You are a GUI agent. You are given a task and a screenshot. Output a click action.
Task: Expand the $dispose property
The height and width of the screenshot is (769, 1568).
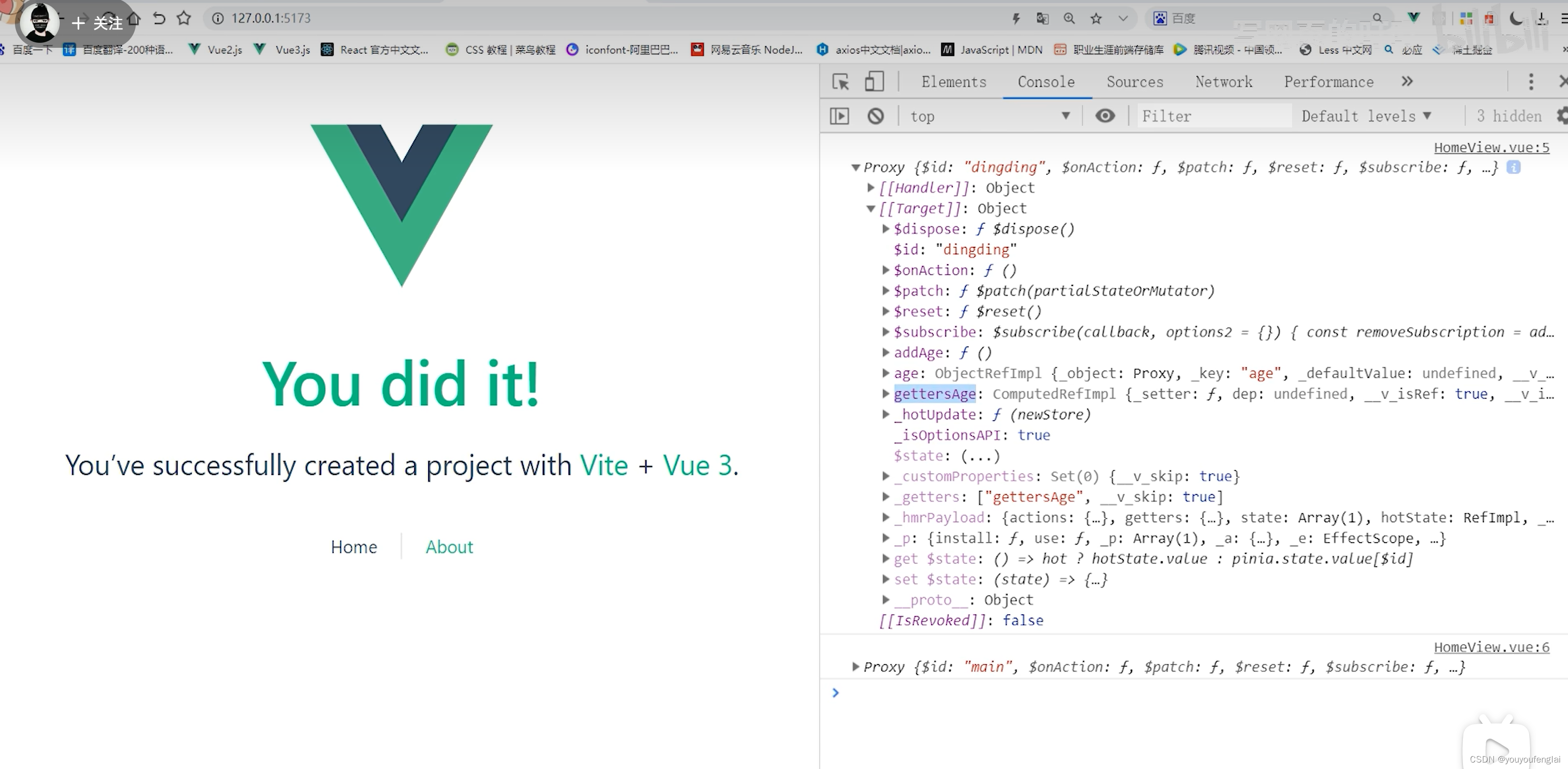[886, 229]
